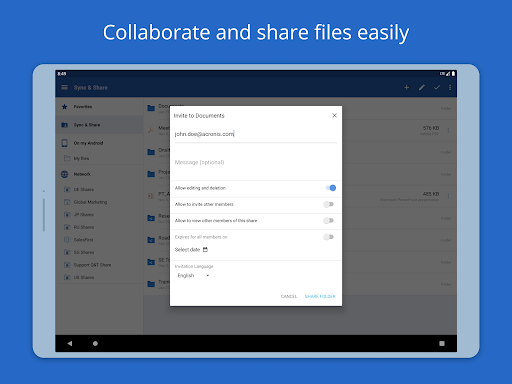
Task: Open Network section in the sidebar
Action: tap(100, 174)
